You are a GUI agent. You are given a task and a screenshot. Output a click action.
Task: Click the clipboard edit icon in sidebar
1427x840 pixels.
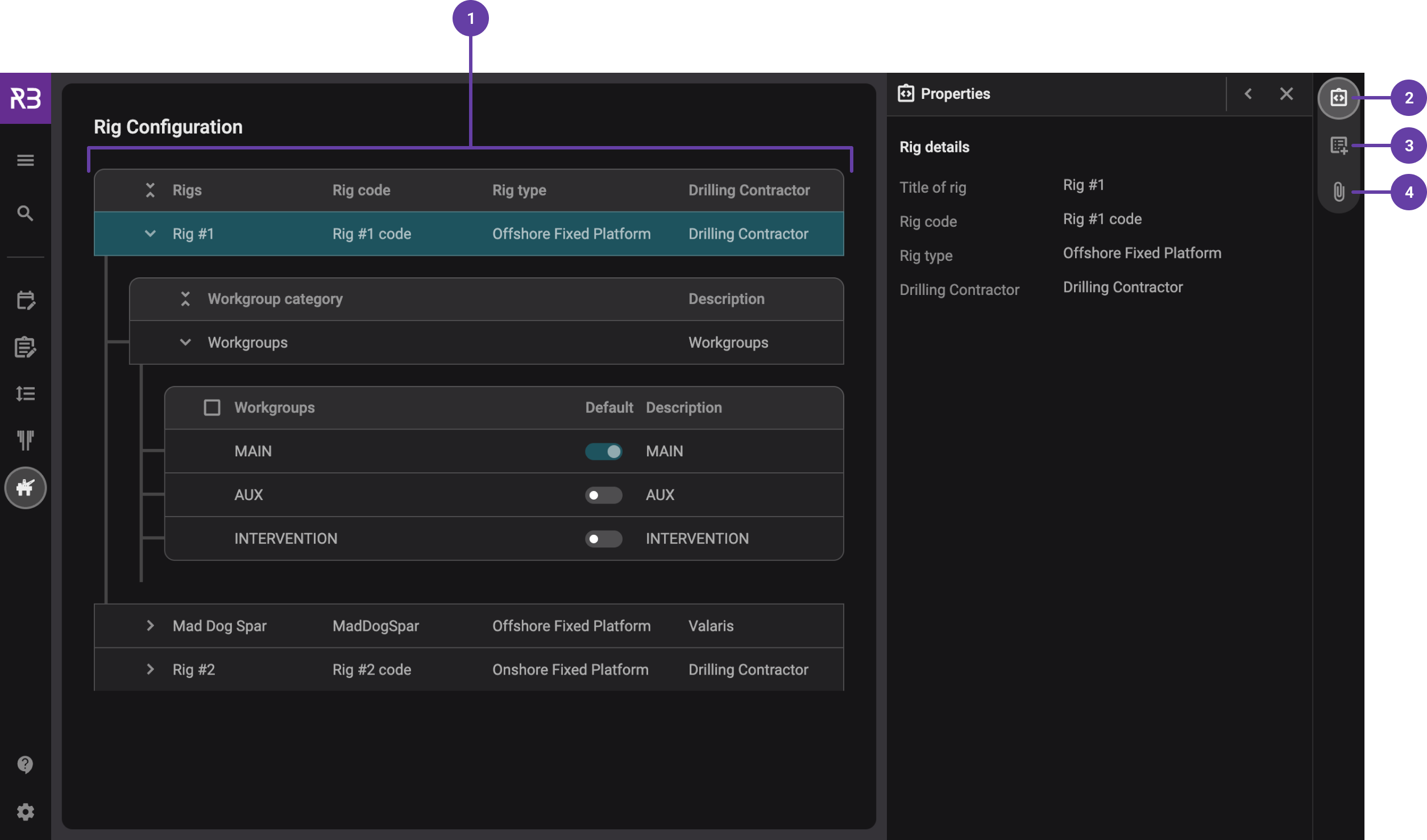pyautogui.click(x=26, y=347)
